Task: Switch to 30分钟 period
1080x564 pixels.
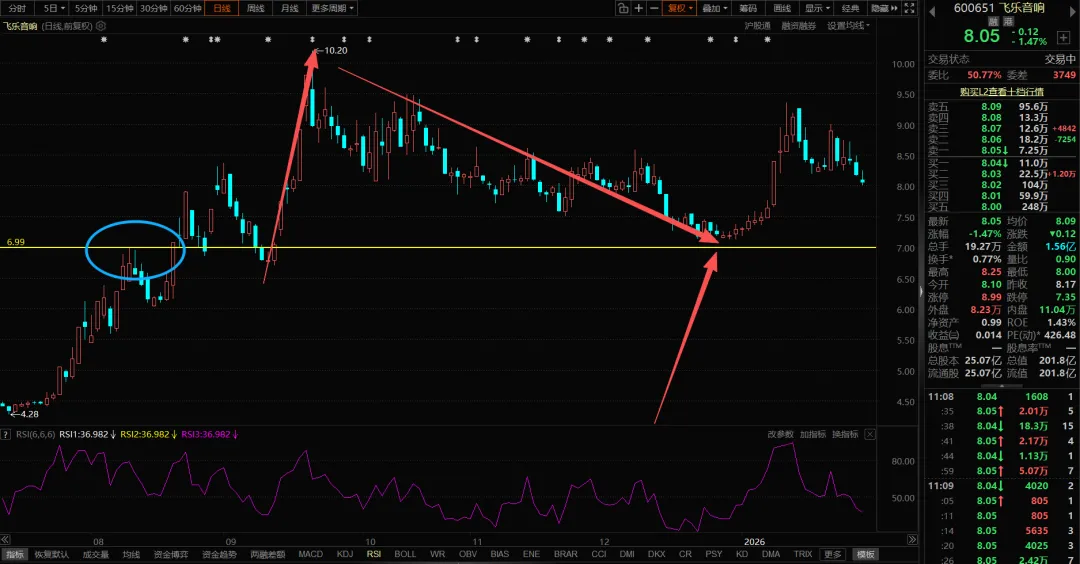Action: click(x=154, y=8)
